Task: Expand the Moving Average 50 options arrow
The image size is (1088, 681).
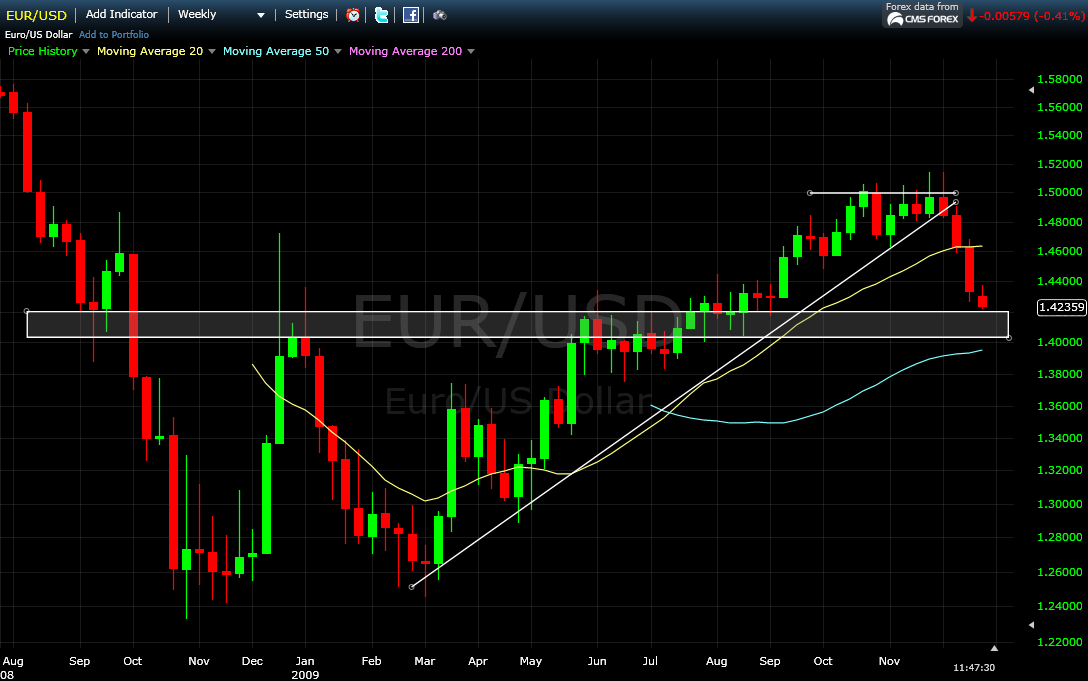Action: tap(338, 51)
